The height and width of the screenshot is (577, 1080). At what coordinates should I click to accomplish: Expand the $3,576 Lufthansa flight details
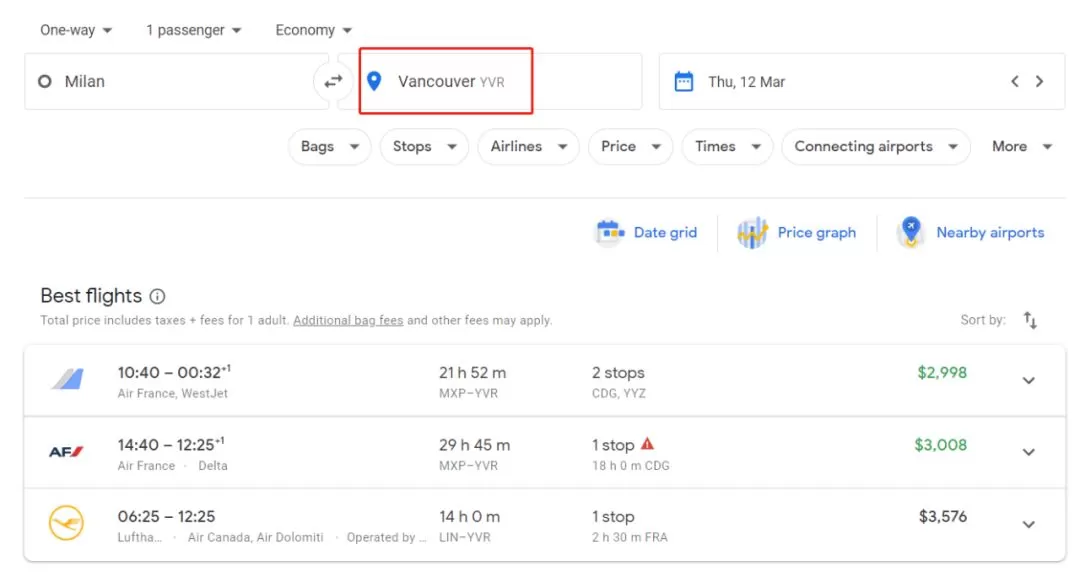click(1028, 525)
